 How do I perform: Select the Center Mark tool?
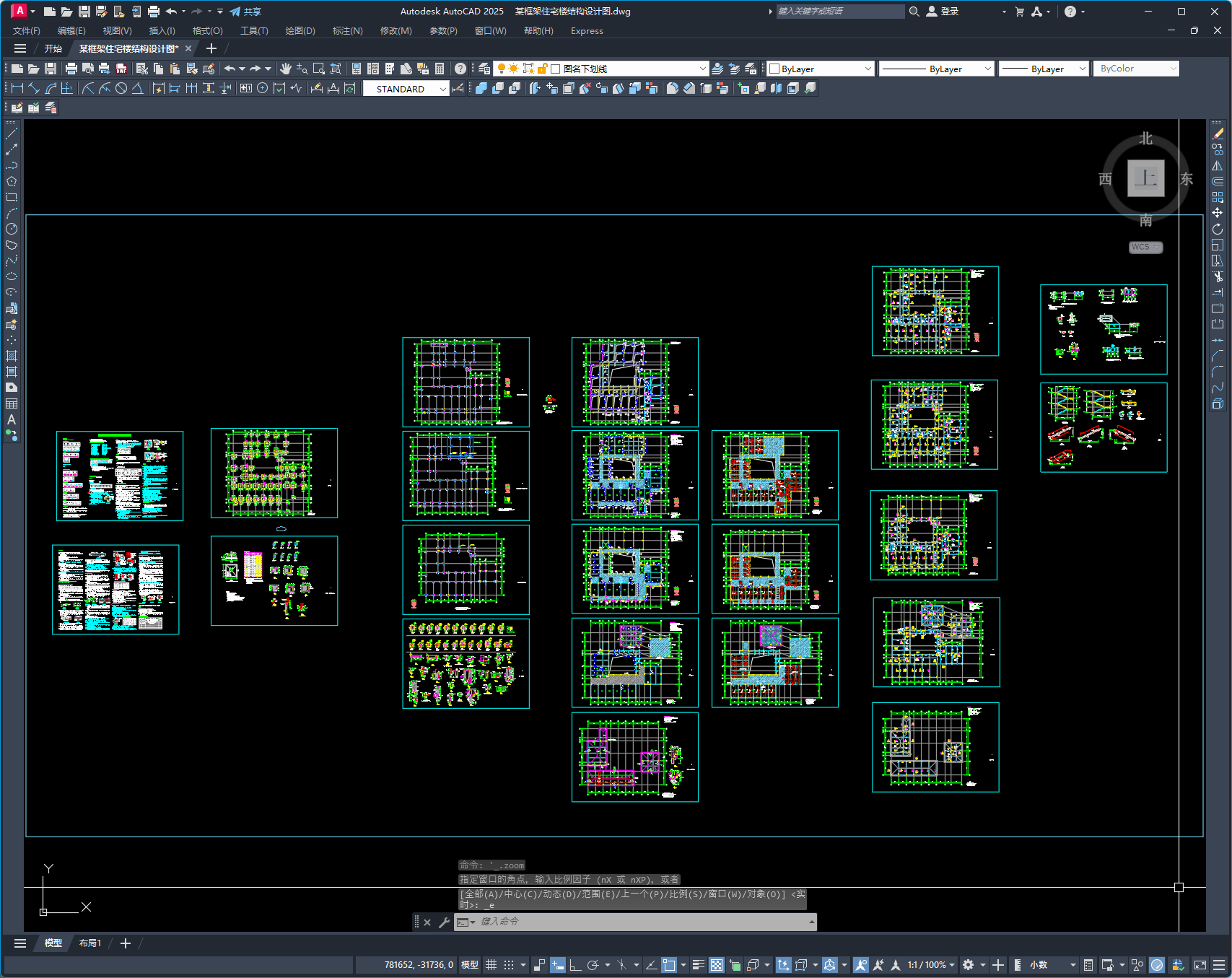[x=263, y=88]
